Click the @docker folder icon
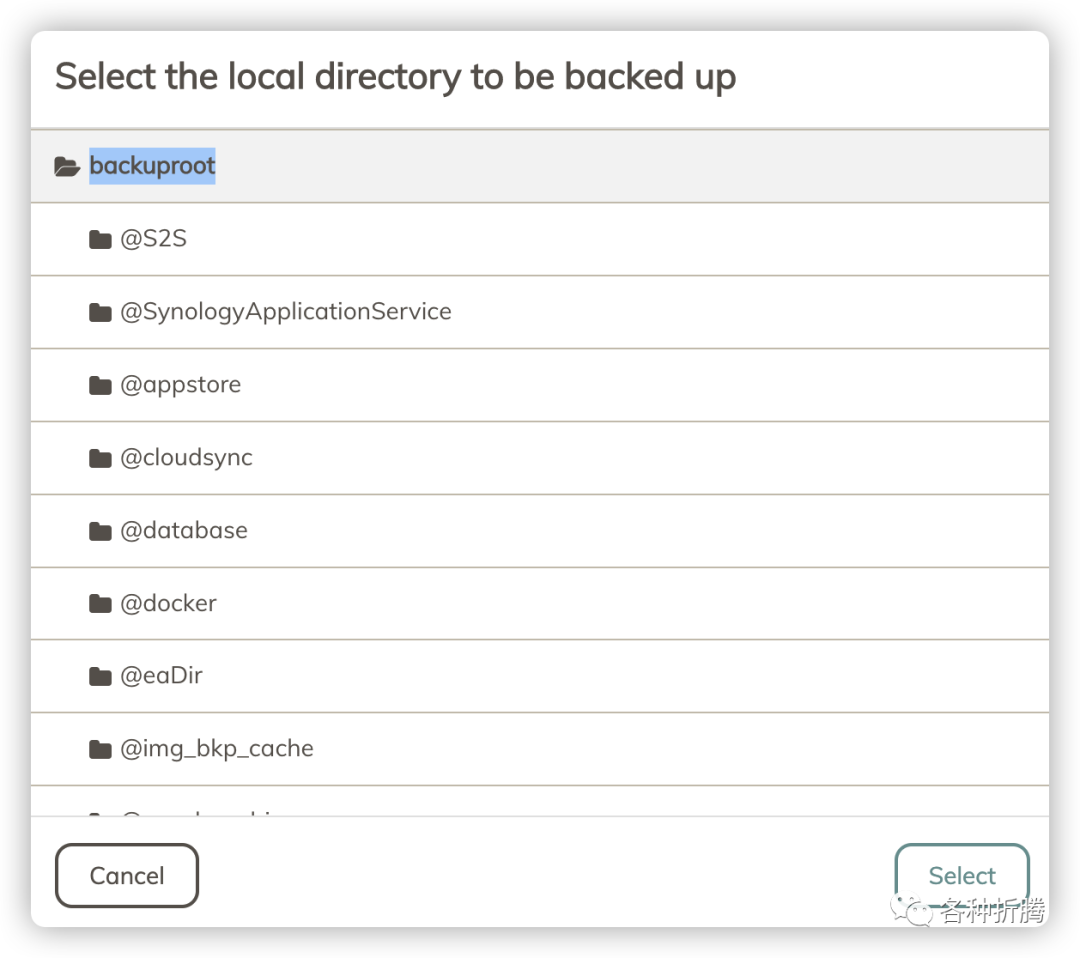1080x958 pixels. click(100, 604)
